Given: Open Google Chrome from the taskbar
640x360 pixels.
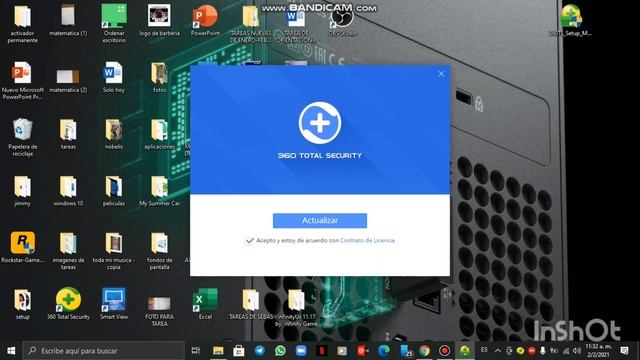Looking at the screenshot, I should [x=424, y=351].
